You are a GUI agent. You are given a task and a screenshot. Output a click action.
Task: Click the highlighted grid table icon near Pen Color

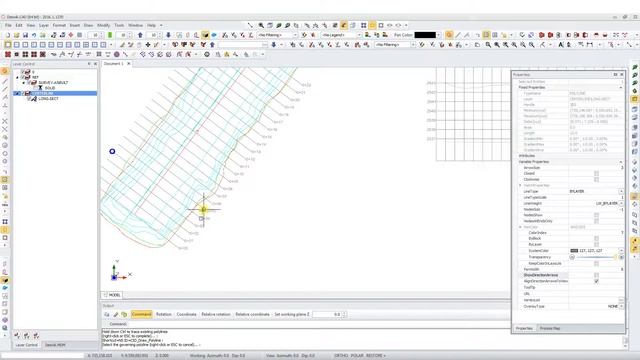[486, 35]
